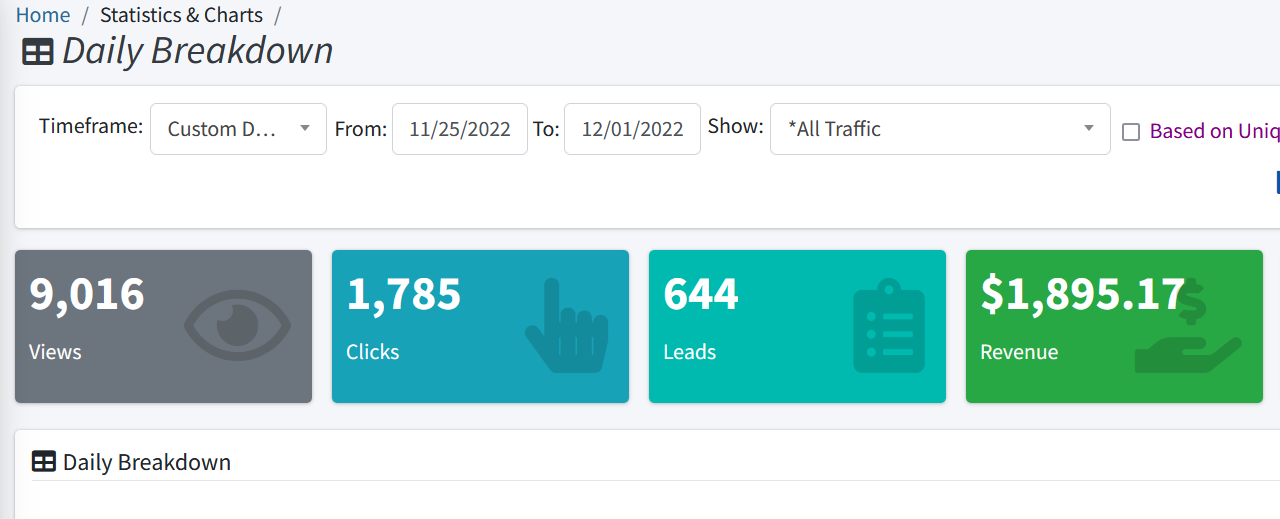
Task: Click the From date field 11/25/2022
Action: coord(460,129)
